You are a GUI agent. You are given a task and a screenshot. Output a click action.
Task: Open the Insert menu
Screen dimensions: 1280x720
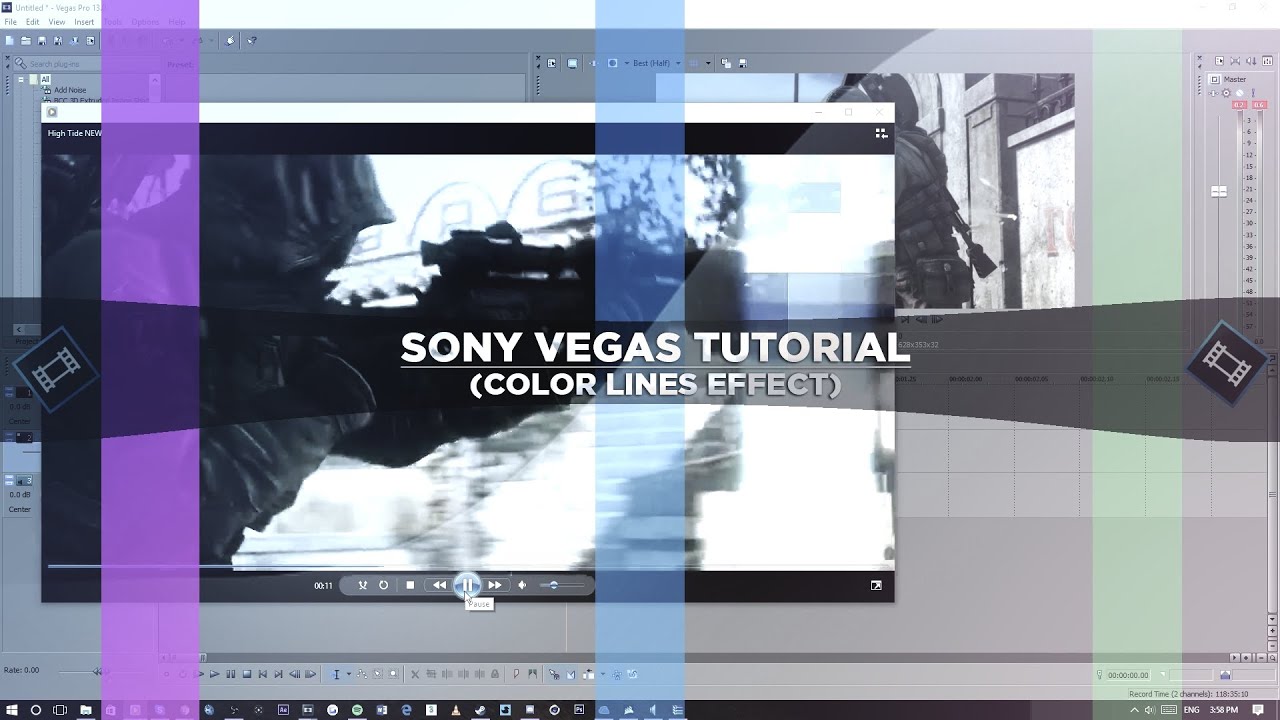pos(84,22)
